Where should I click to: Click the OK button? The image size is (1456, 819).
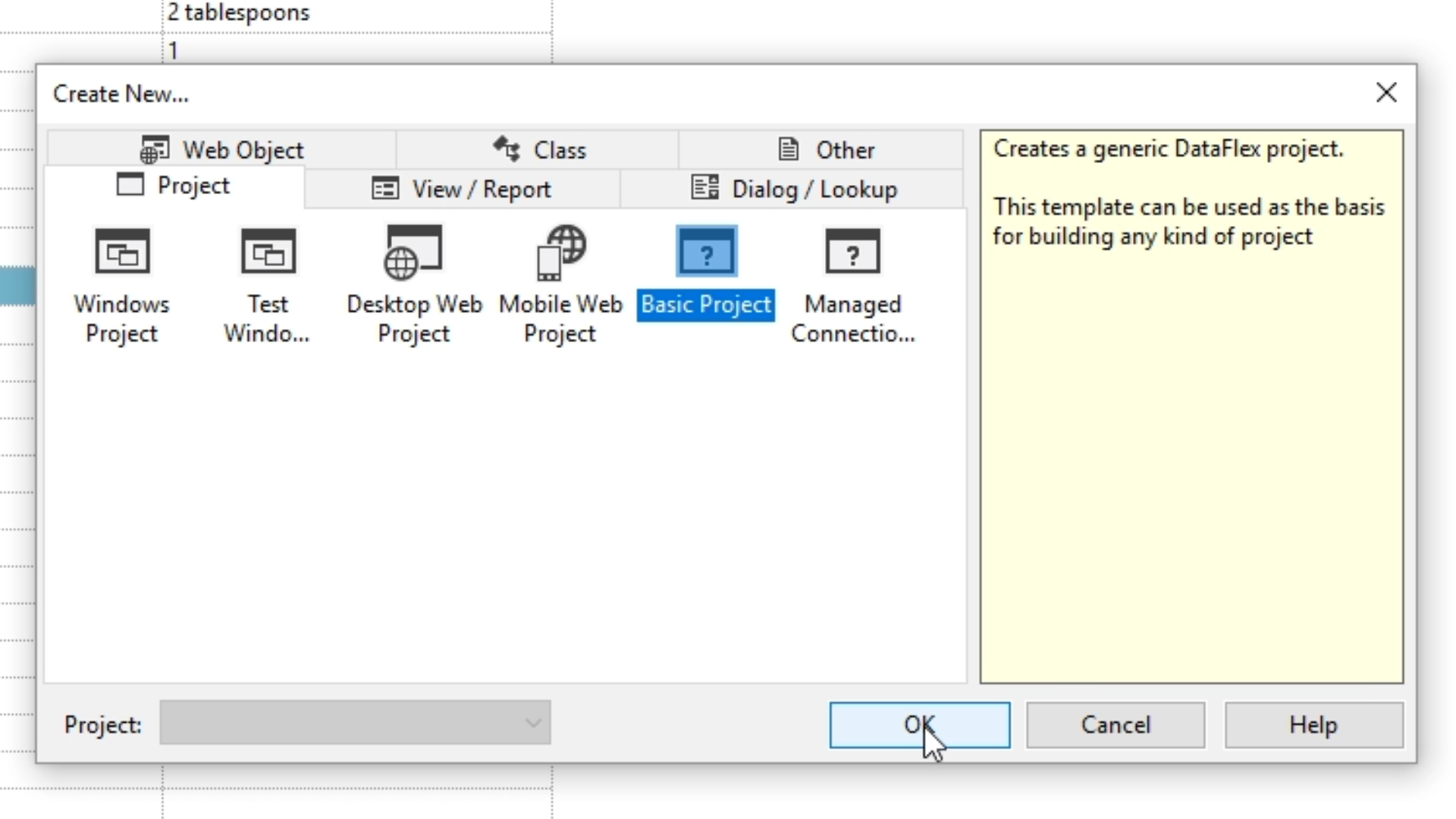pyautogui.click(x=919, y=725)
